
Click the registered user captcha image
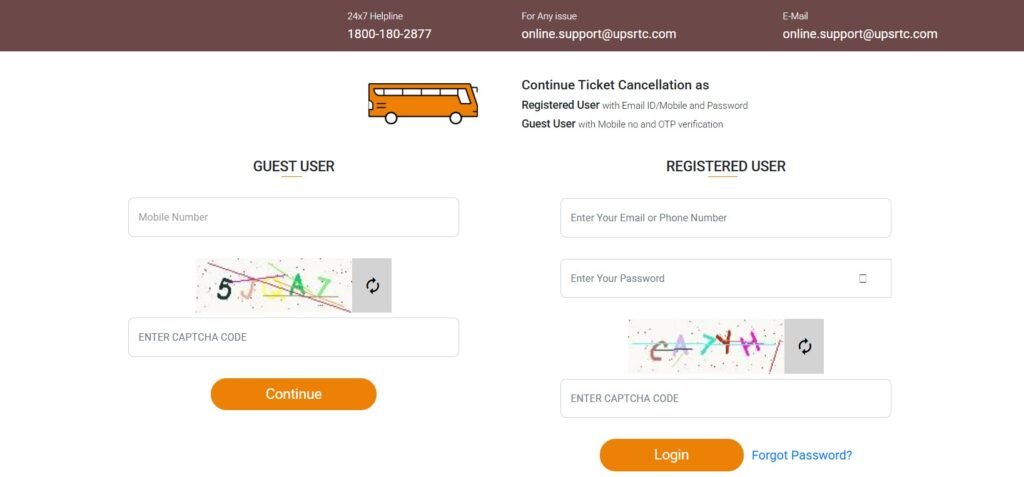click(706, 346)
